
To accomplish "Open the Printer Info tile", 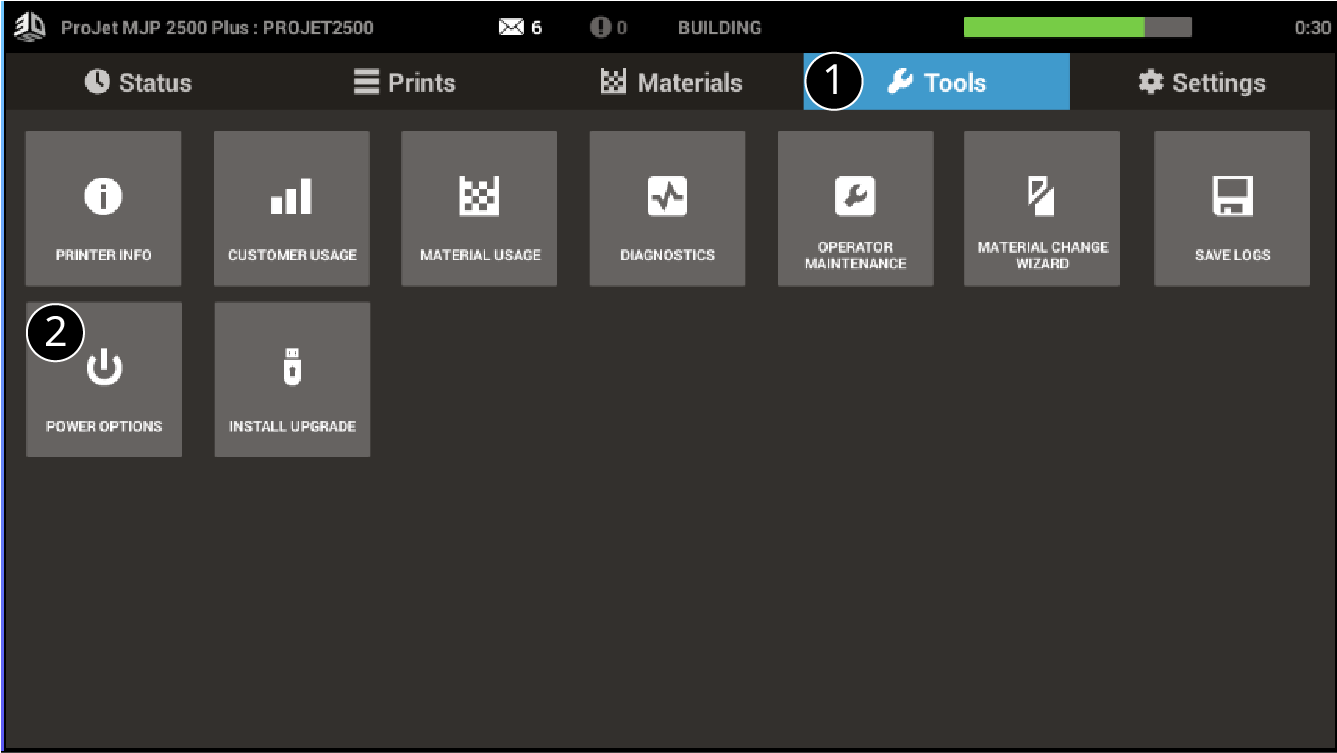I will [103, 209].
